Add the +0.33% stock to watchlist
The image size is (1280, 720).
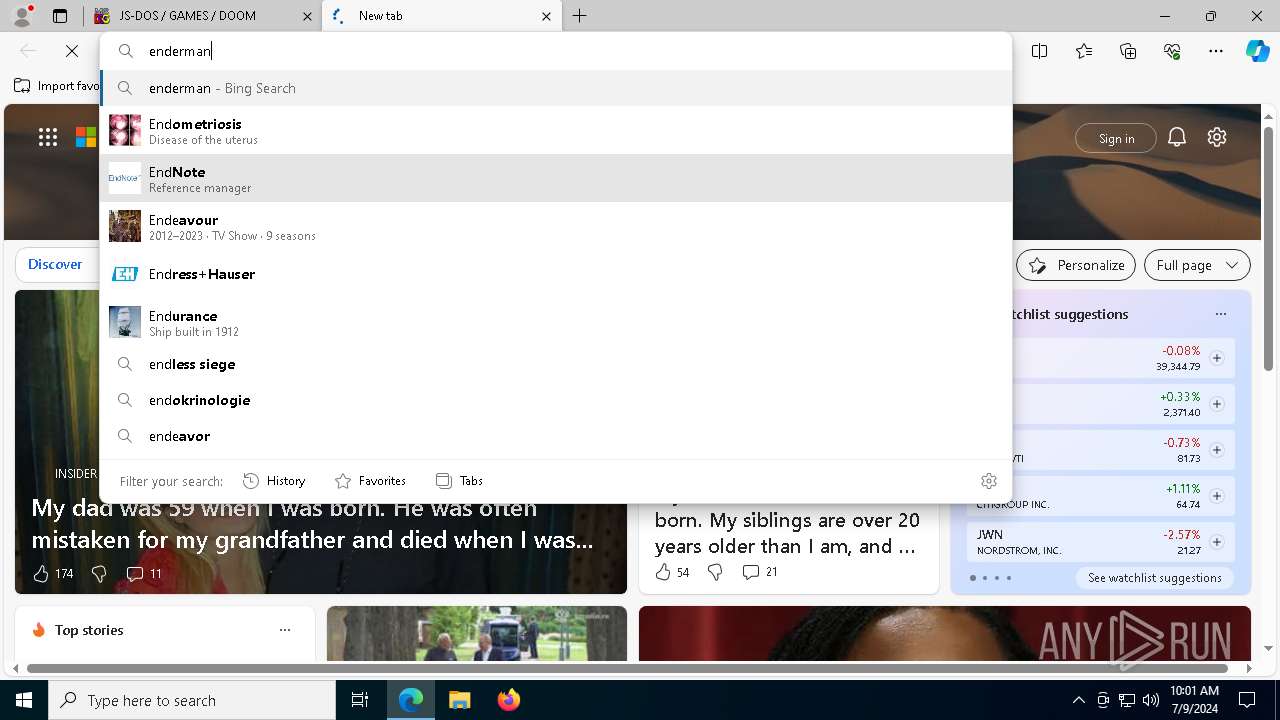[x=1217, y=404]
